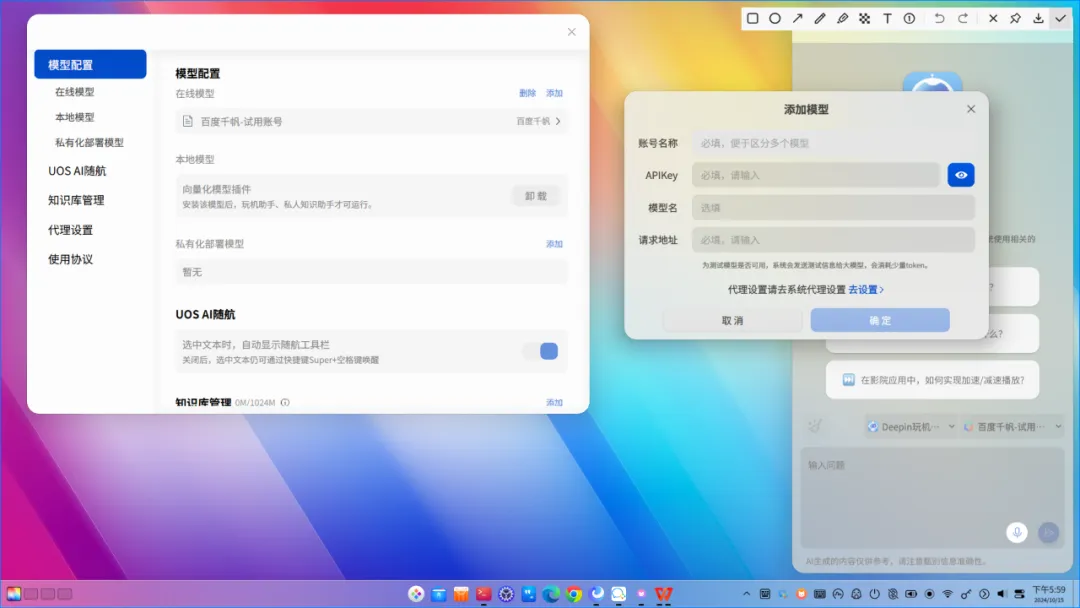This screenshot has width=1080, height=608.
Task: Go to 在线模型 sidebar sub-item
Action: click(x=74, y=92)
